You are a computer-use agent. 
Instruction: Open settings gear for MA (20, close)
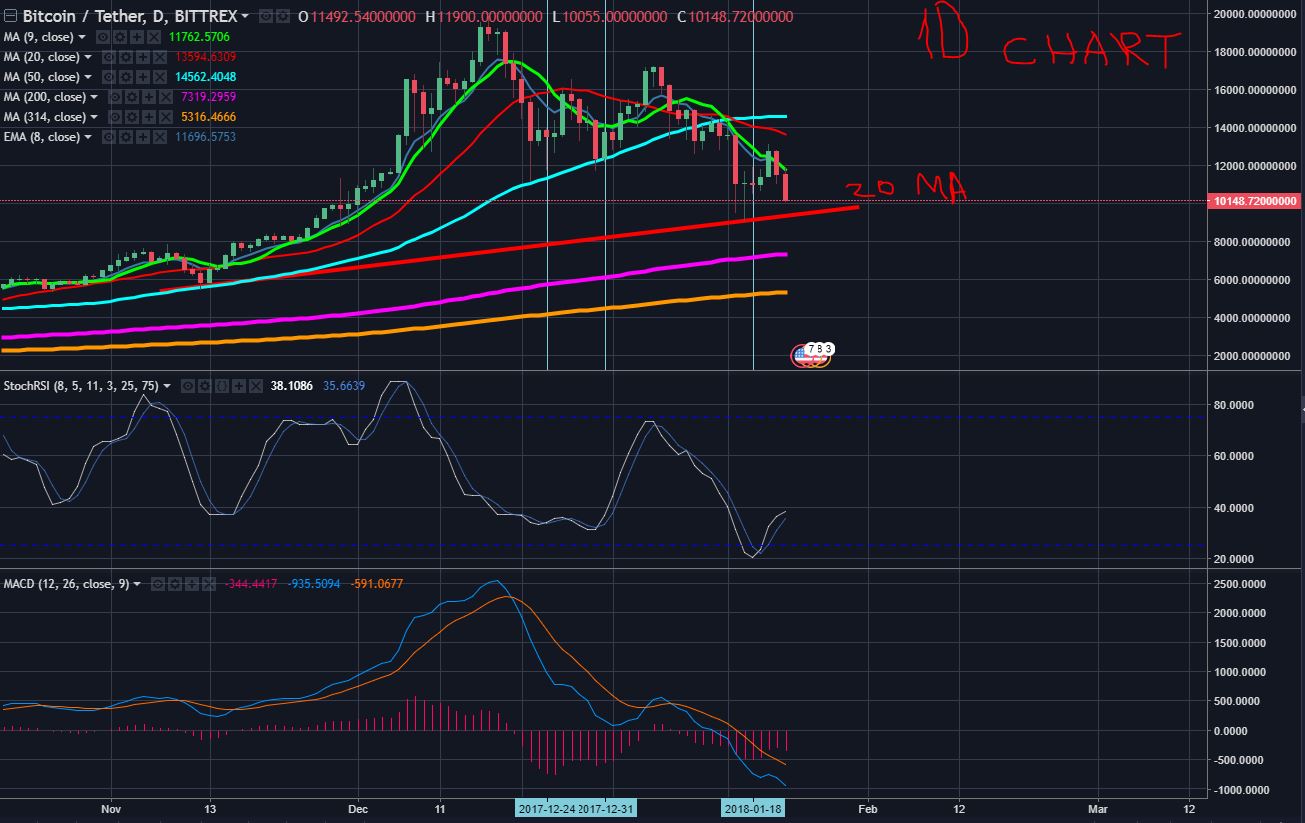point(126,57)
